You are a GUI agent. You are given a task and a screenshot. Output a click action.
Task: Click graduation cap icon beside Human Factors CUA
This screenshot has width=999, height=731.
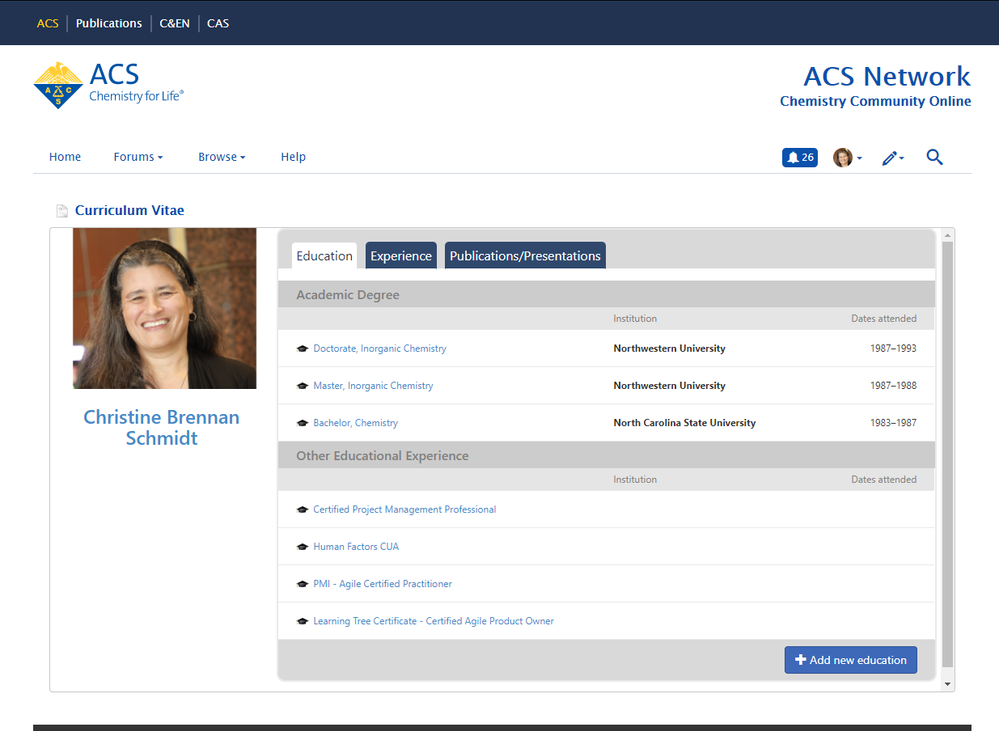pyautogui.click(x=302, y=547)
